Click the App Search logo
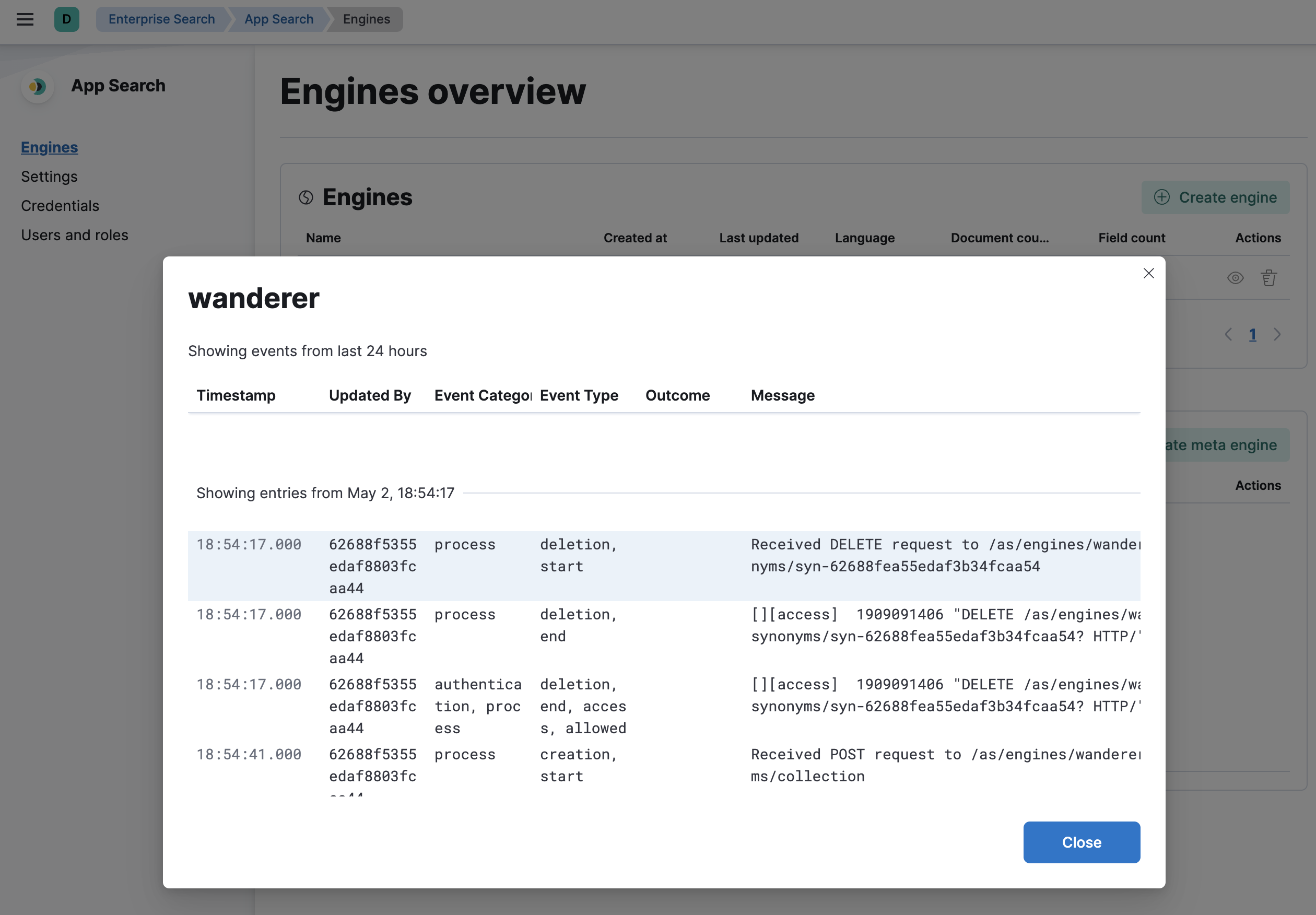1316x915 pixels. [37, 87]
